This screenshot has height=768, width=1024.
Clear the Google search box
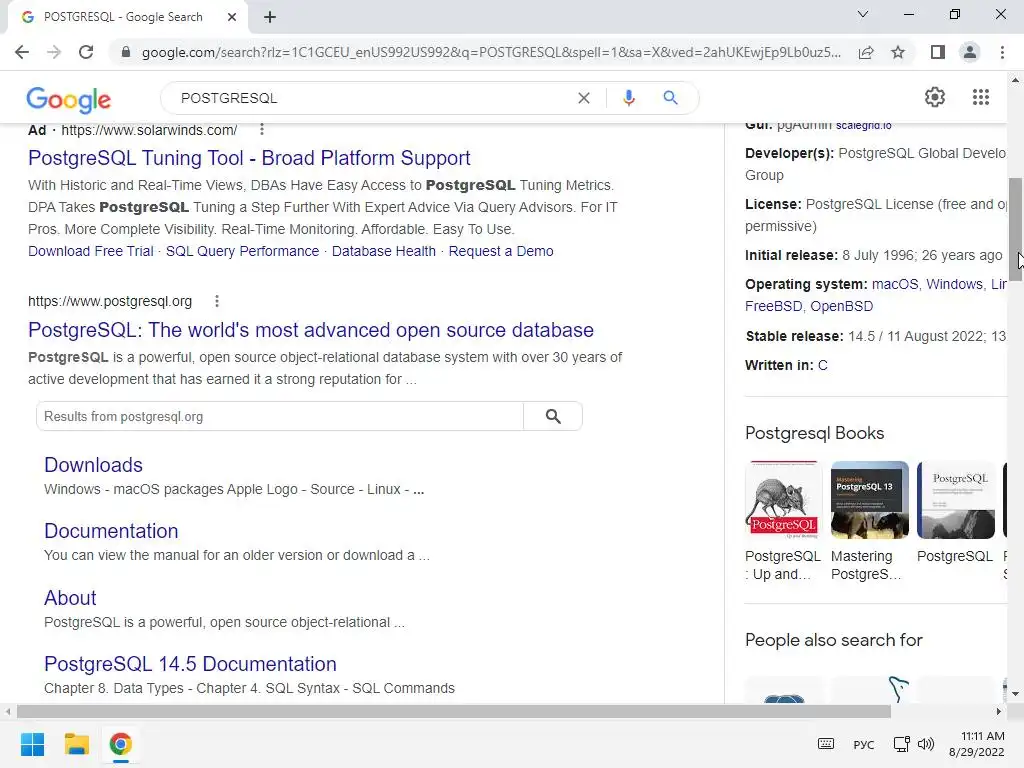(x=584, y=98)
